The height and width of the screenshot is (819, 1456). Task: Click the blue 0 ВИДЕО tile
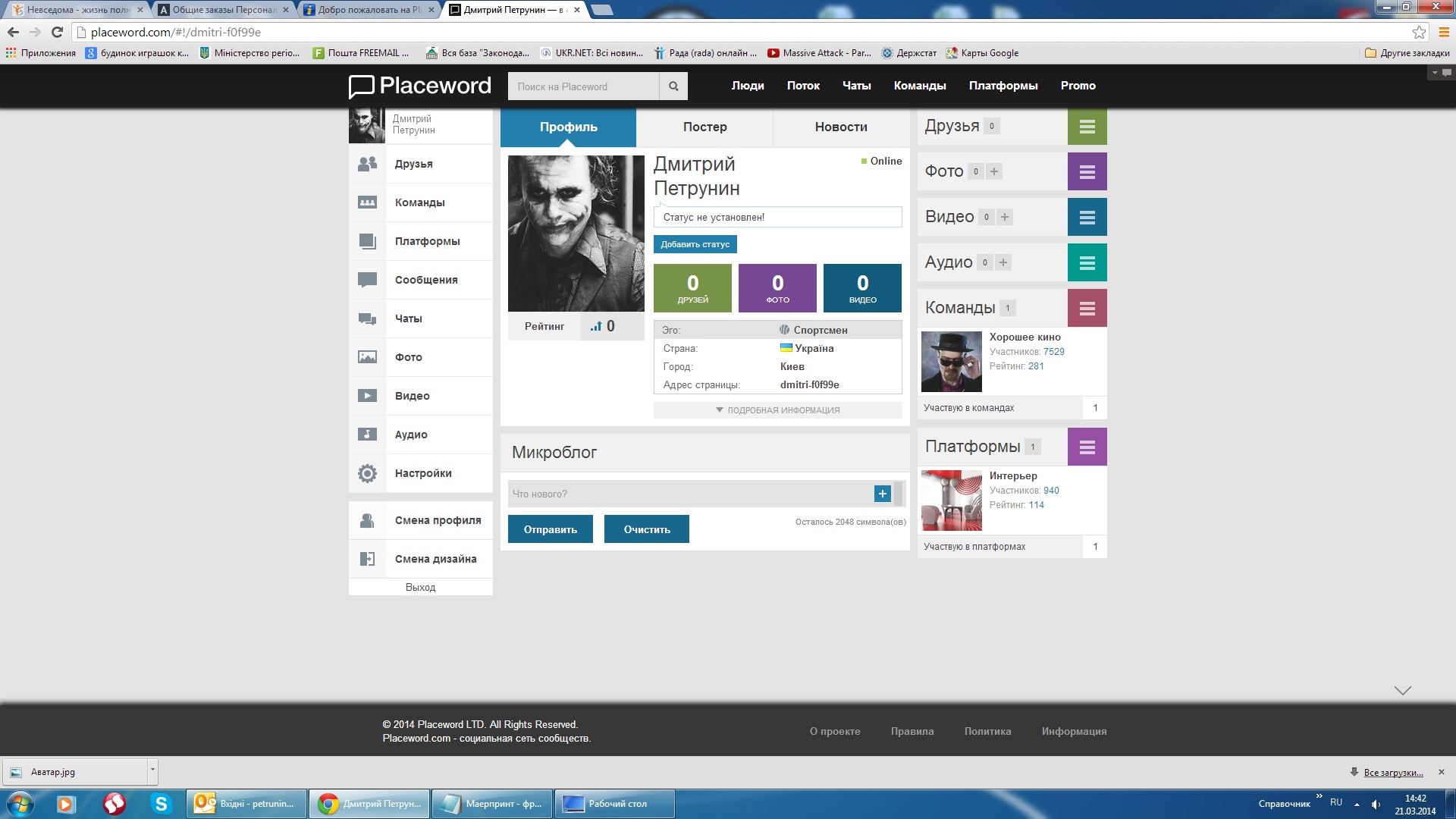(x=863, y=288)
